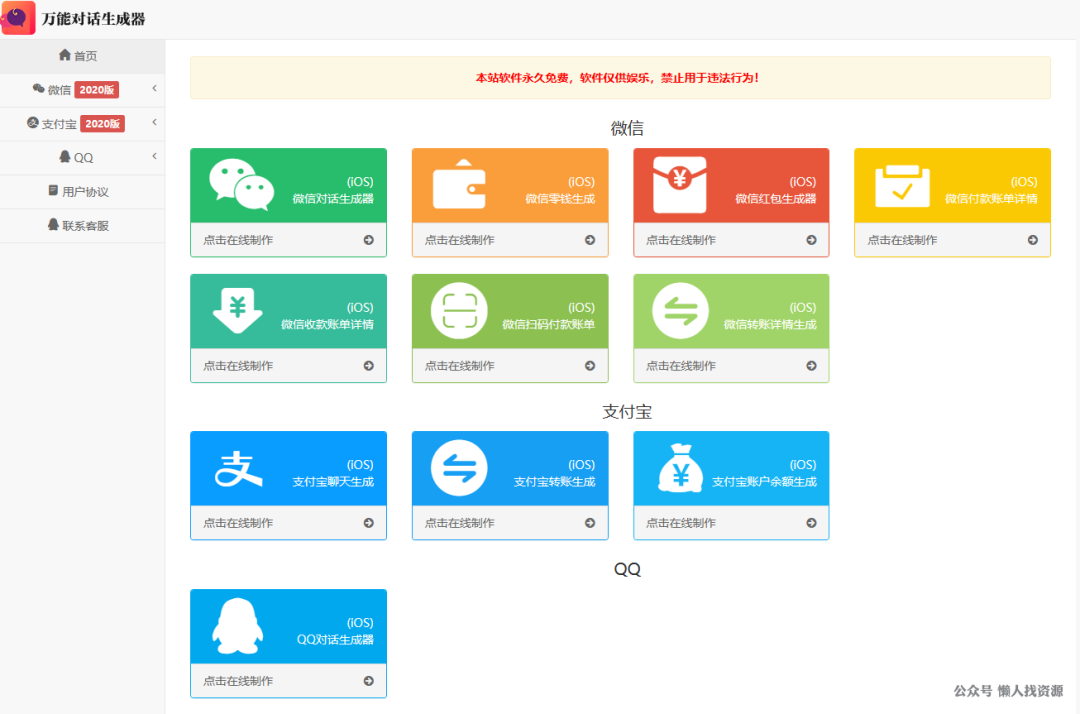Click the arrow circle icon on 支付宝转账生成 footer

(590, 523)
